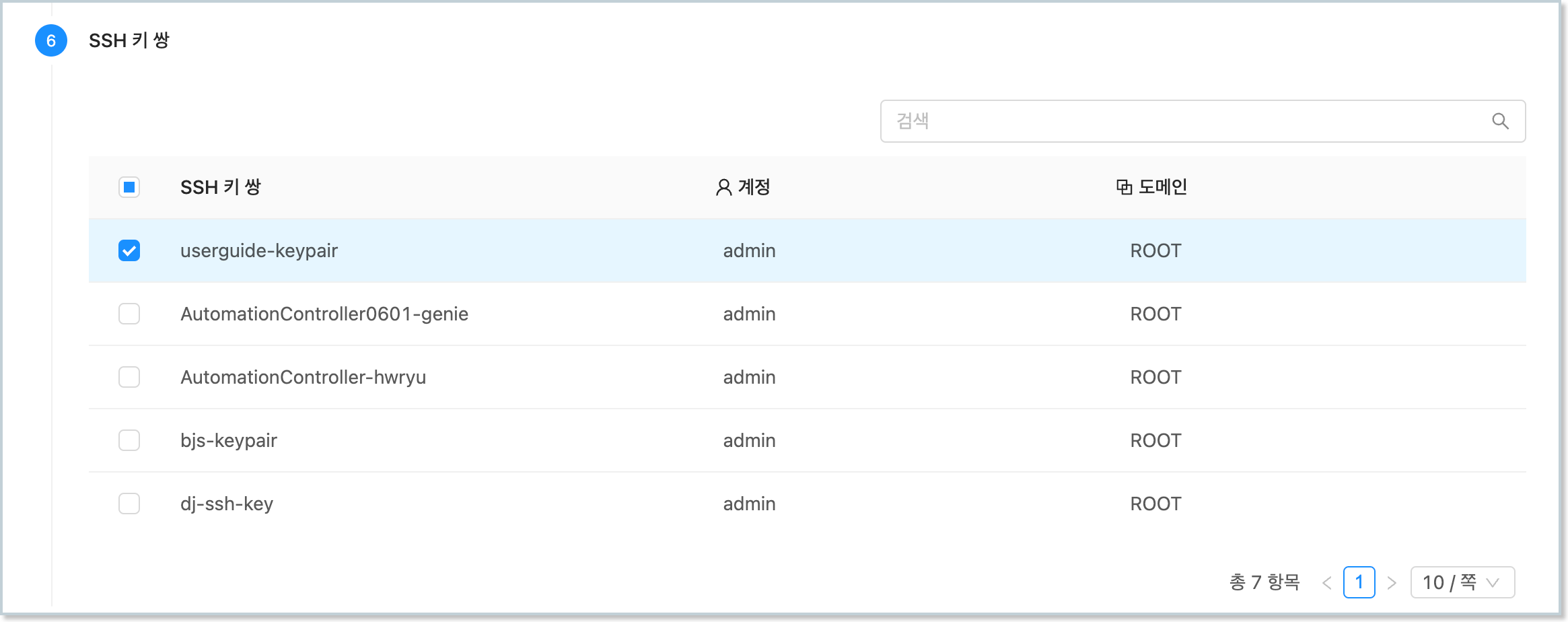Uncheck the userguide-keypair checkbox
The image size is (1568, 622).
[x=129, y=250]
